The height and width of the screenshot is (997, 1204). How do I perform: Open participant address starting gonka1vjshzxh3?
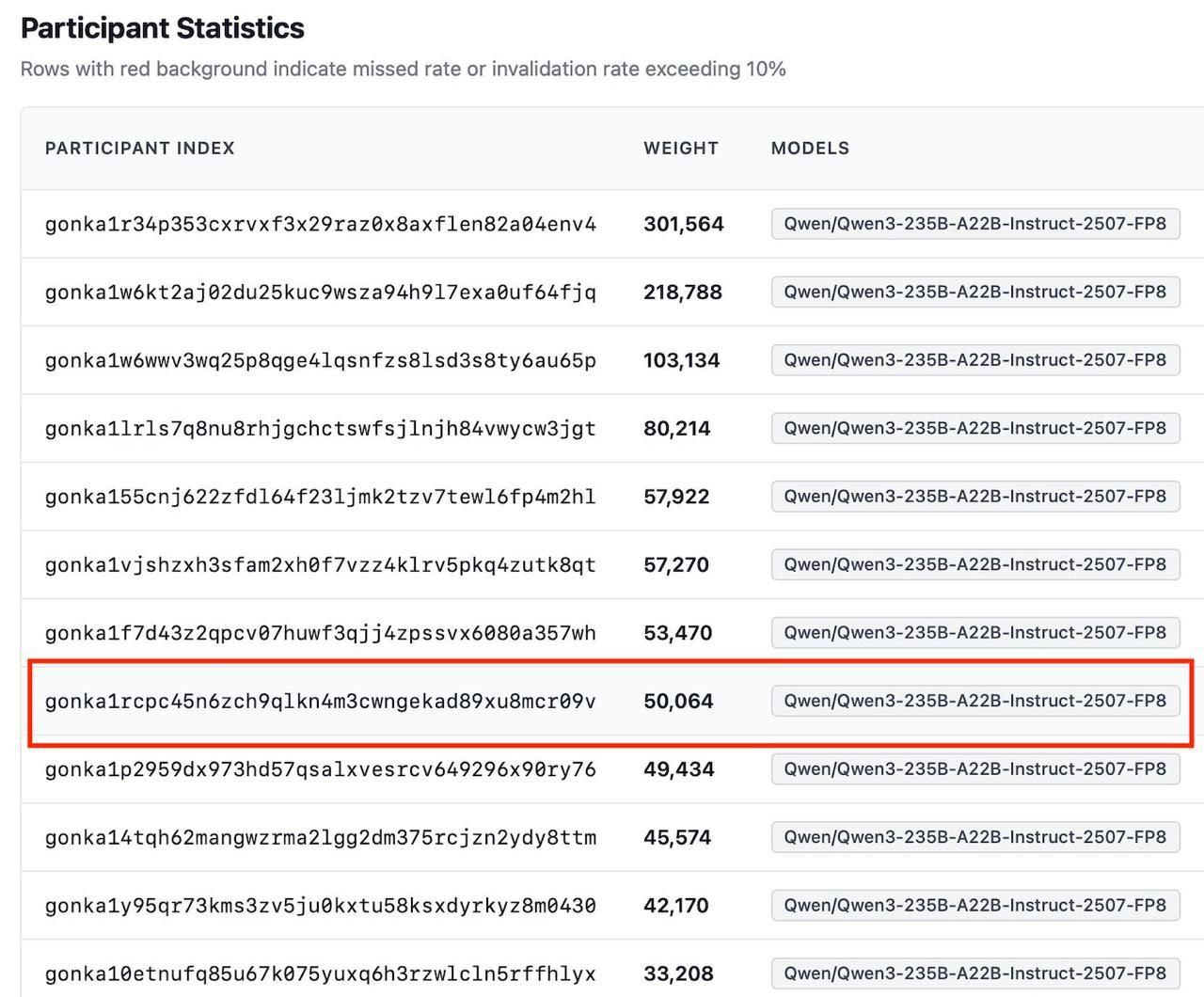pyautogui.click(x=321, y=565)
